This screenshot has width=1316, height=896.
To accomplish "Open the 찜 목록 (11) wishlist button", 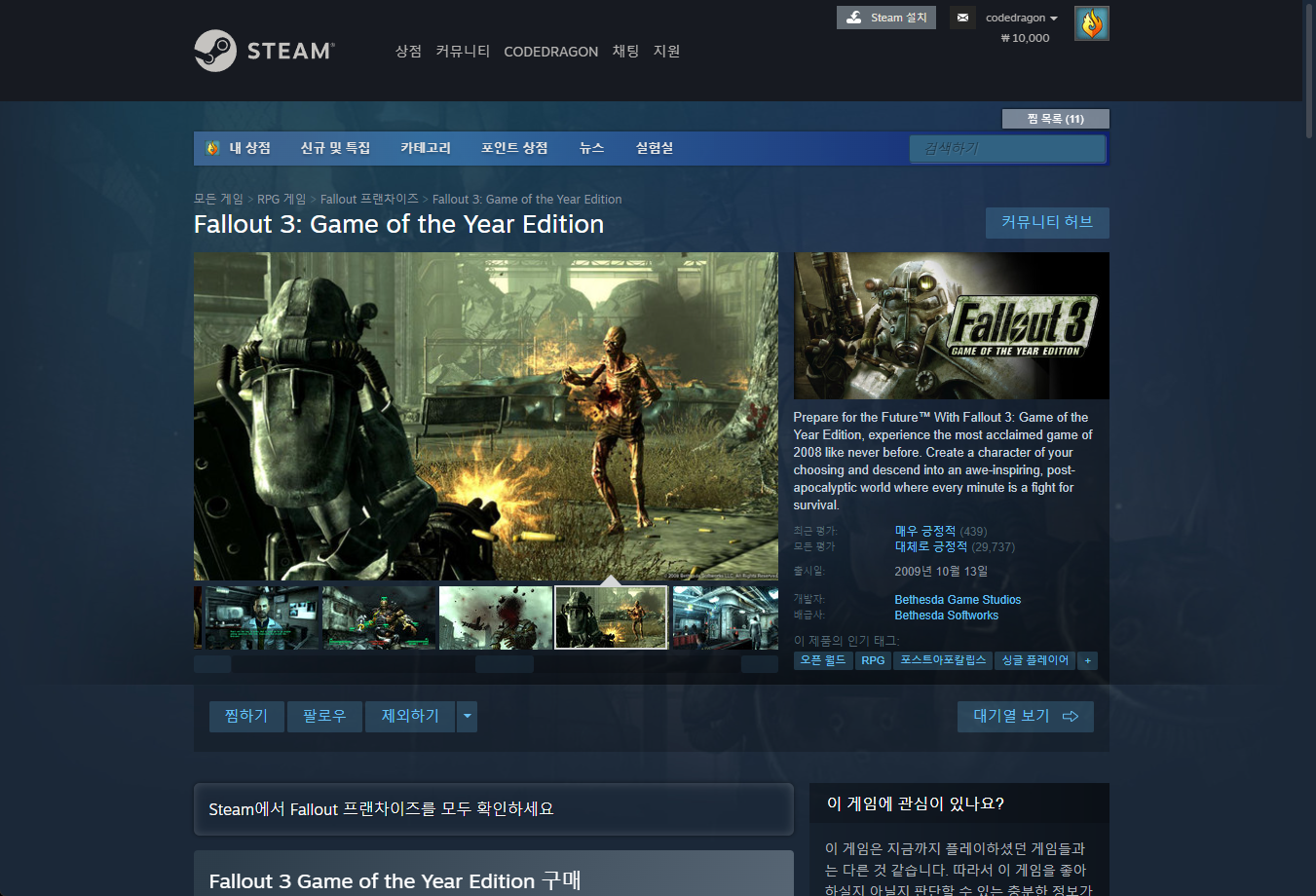I will [1055, 119].
